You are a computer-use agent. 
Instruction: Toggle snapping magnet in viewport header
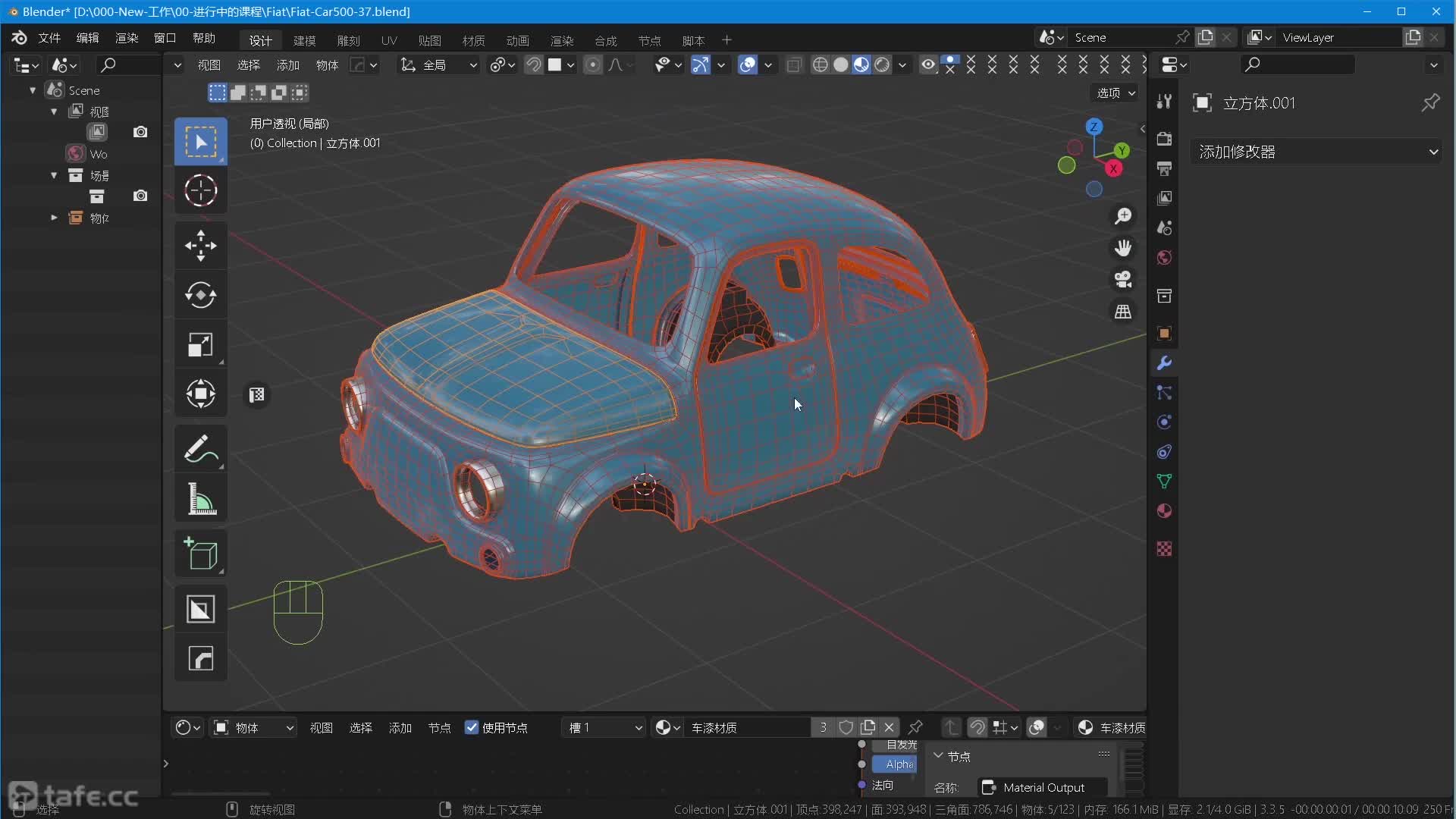click(x=533, y=65)
